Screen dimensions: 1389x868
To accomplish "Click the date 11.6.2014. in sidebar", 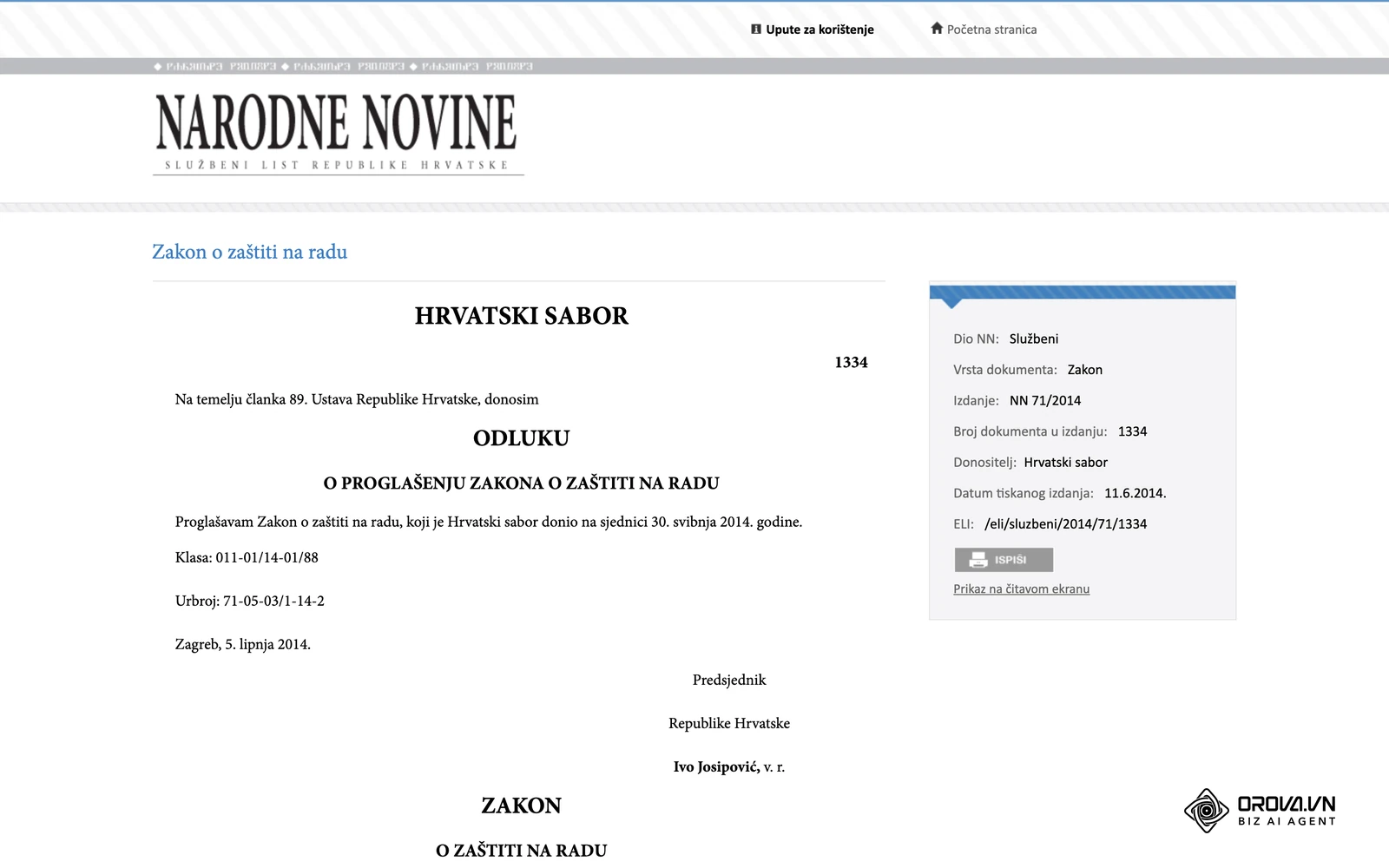I will click(1135, 493).
